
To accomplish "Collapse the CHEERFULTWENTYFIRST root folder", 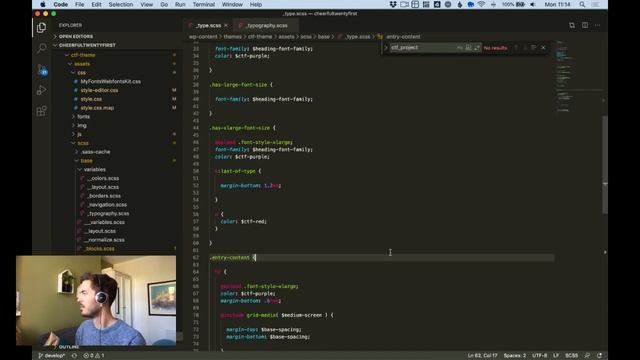I will 87,45.
